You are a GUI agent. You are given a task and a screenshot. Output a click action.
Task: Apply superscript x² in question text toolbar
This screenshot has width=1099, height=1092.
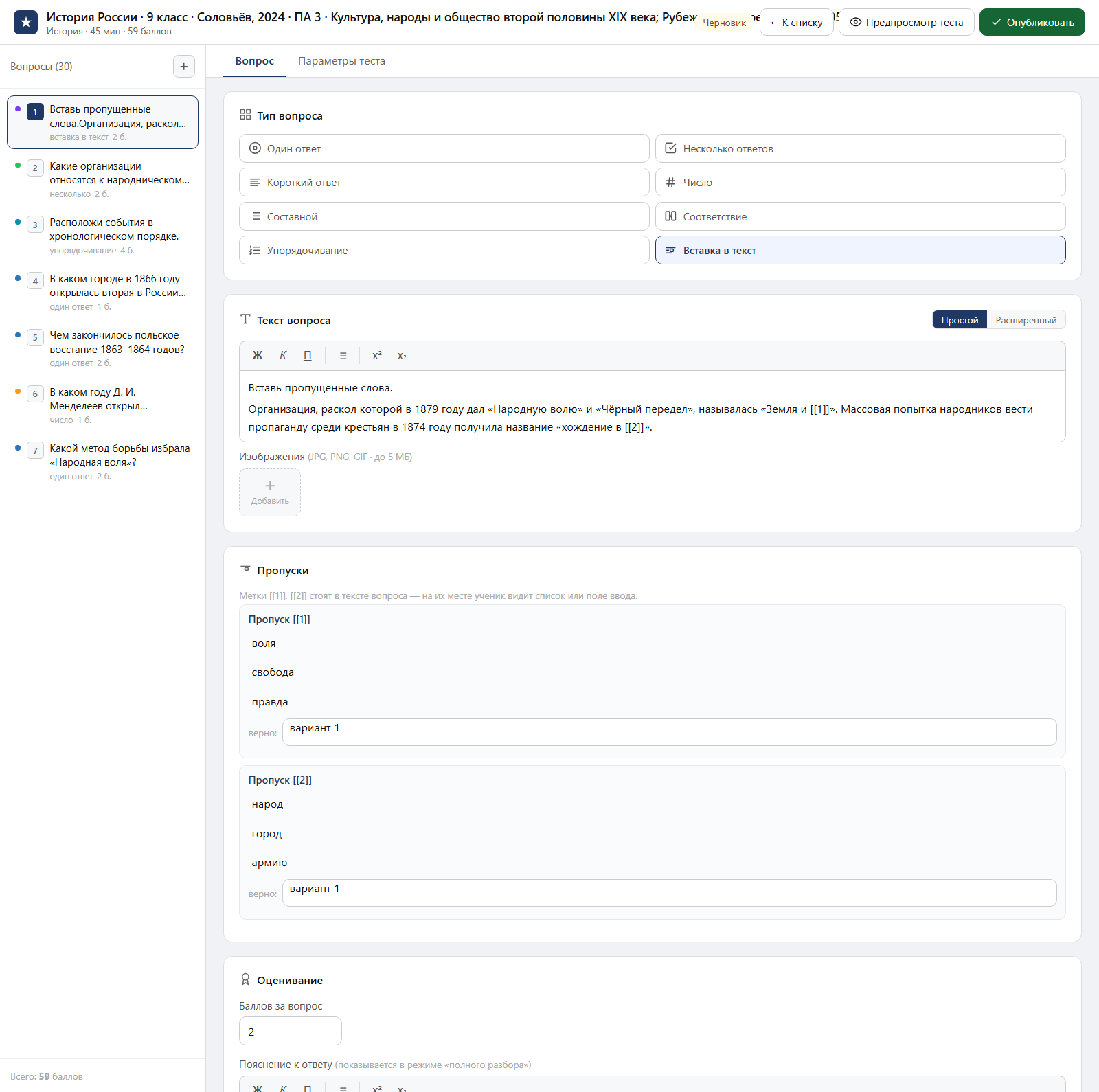(377, 356)
